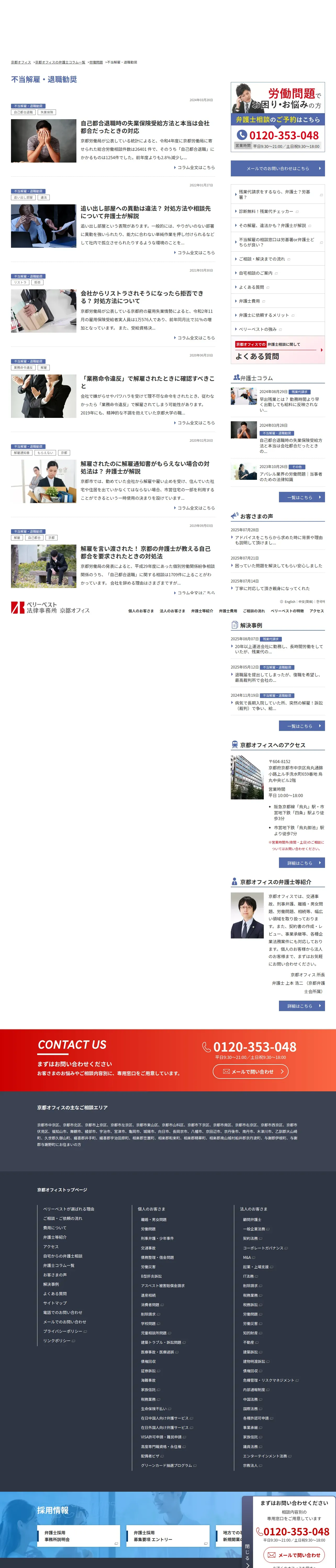Click phone icon in red CONTACT US banner
This screenshot has width=336, height=1568.
[207, 1047]
